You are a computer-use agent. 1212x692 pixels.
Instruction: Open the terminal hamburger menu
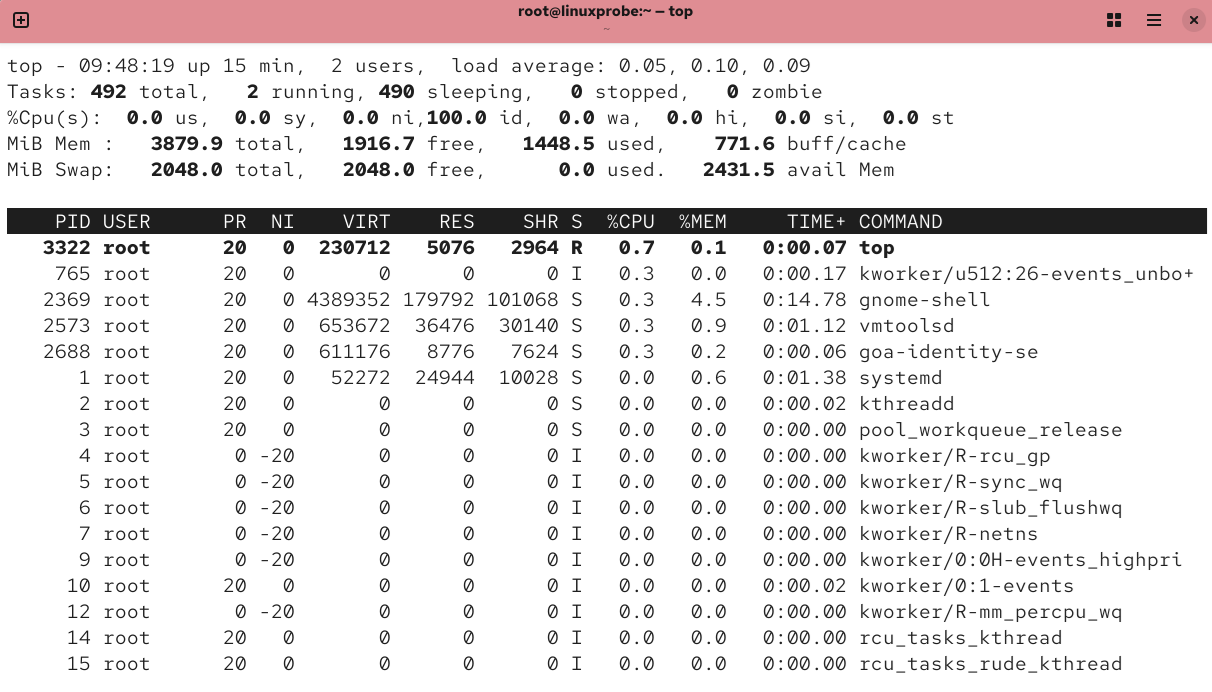pos(1154,20)
